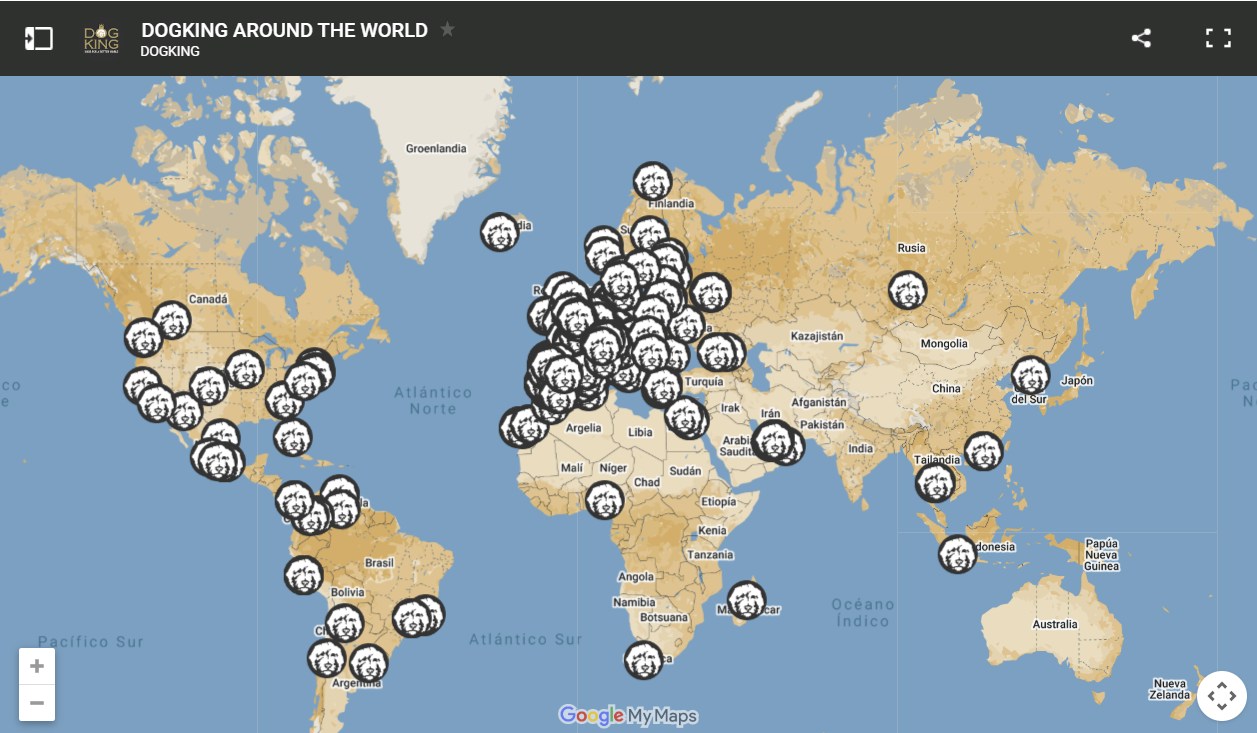
Task: Click the Kazajistán map label
Action: pyautogui.click(x=817, y=336)
